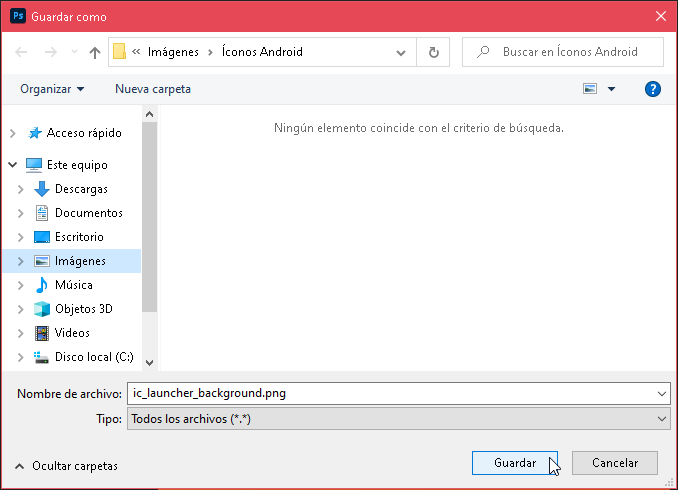Change the view using the view icon

click(x=590, y=89)
